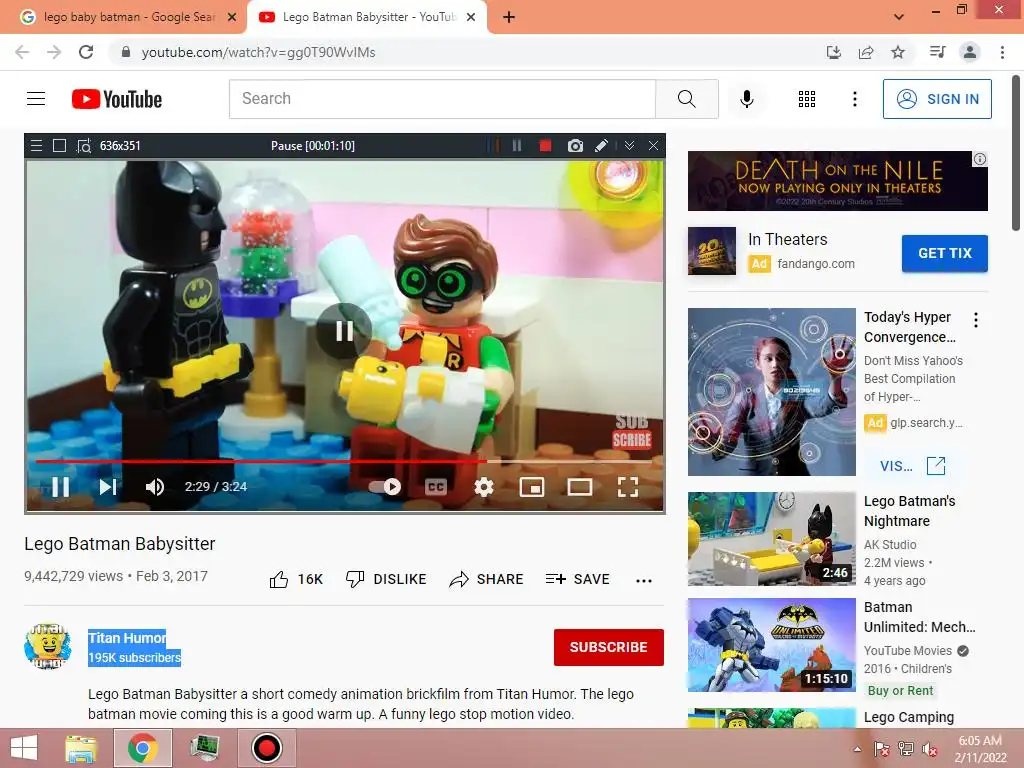Screen dimensions: 1024x768
Task: Skip to next video
Action: [x=108, y=487]
